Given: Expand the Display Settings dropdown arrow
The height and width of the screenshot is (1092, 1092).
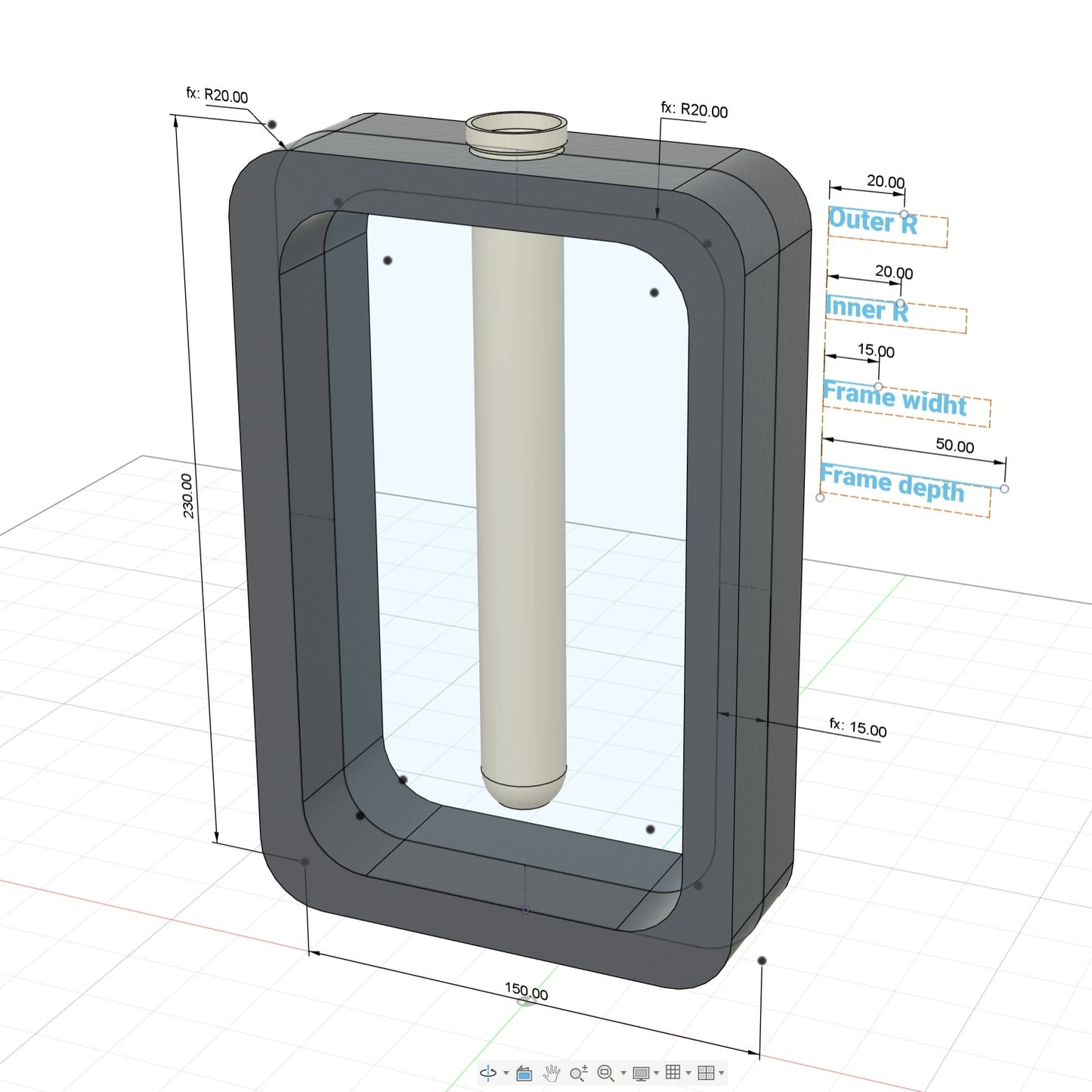Looking at the screenshot, I should [x=656, y=1073].
